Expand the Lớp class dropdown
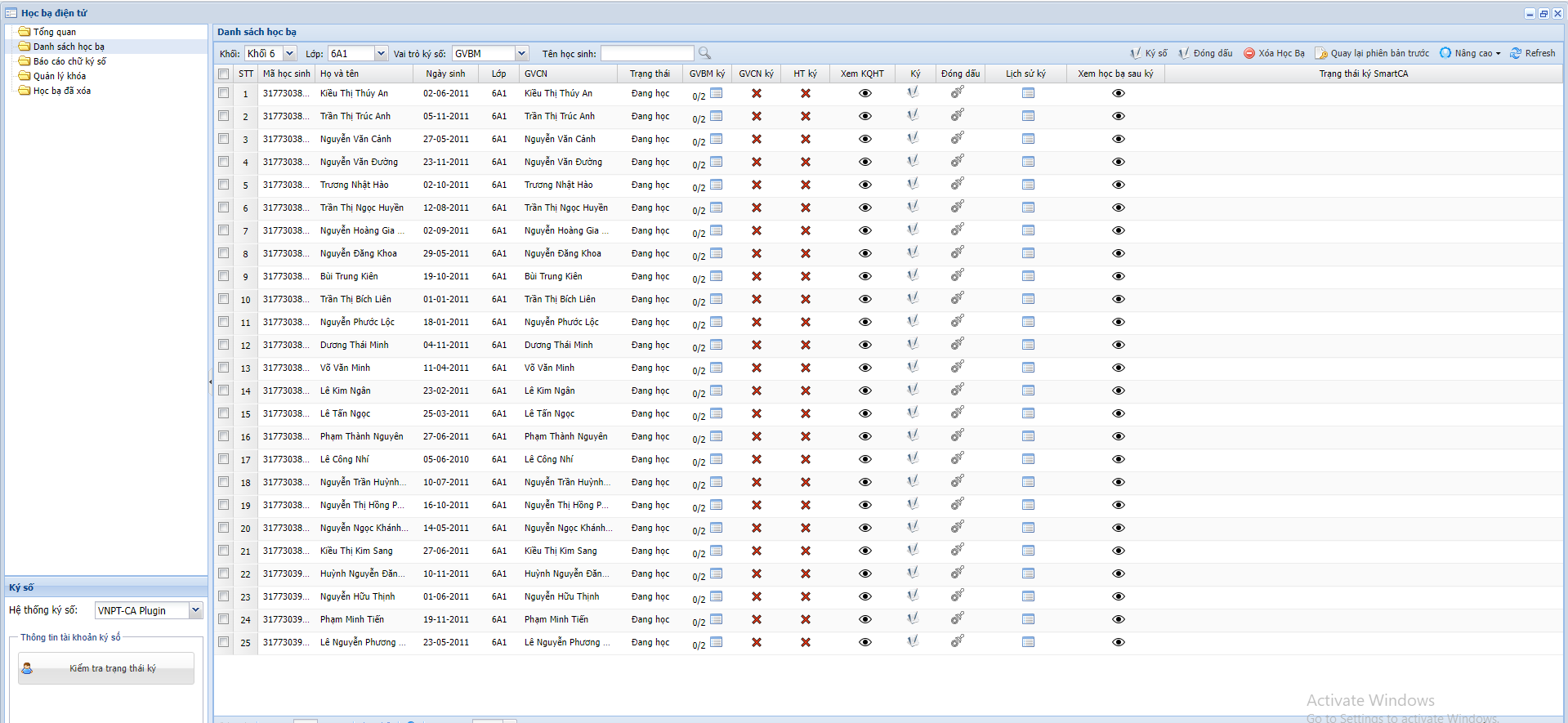Screen dimensions: 1568x723 [381, 53]
